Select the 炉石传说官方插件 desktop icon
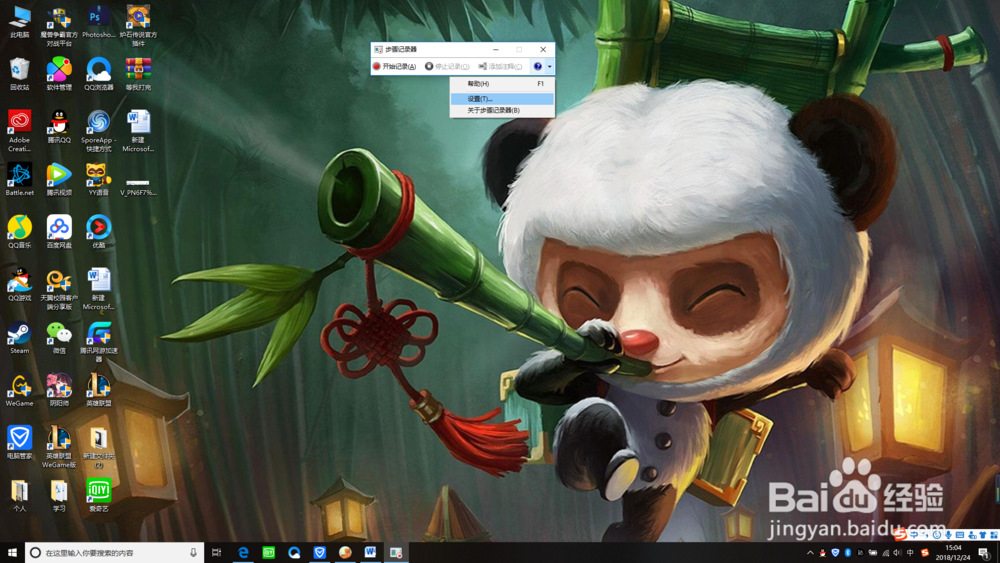The height and width of the screenshot is (563, 1000). click(138, 26)
